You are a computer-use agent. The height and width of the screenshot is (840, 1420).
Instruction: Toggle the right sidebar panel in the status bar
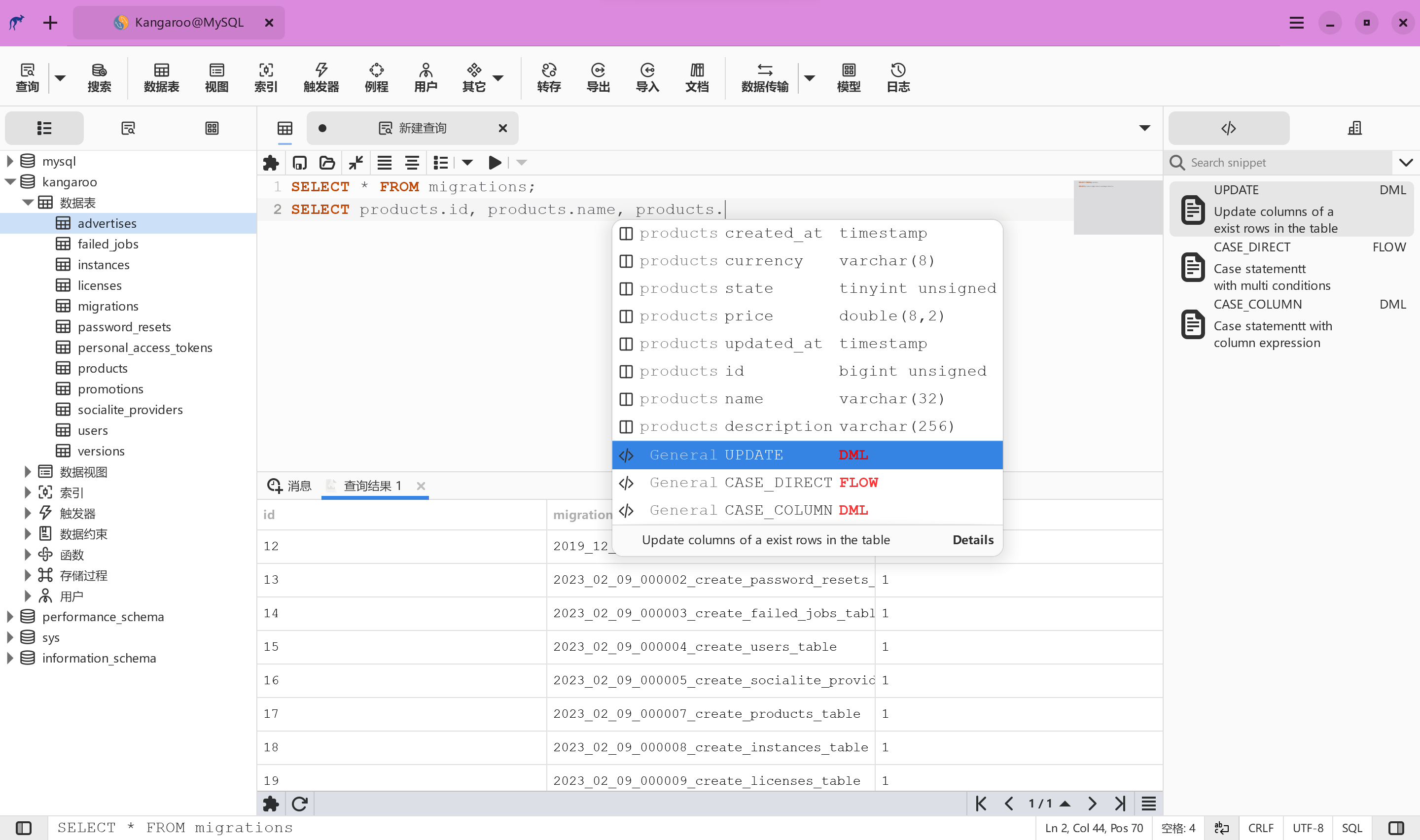coord(1396,828)
